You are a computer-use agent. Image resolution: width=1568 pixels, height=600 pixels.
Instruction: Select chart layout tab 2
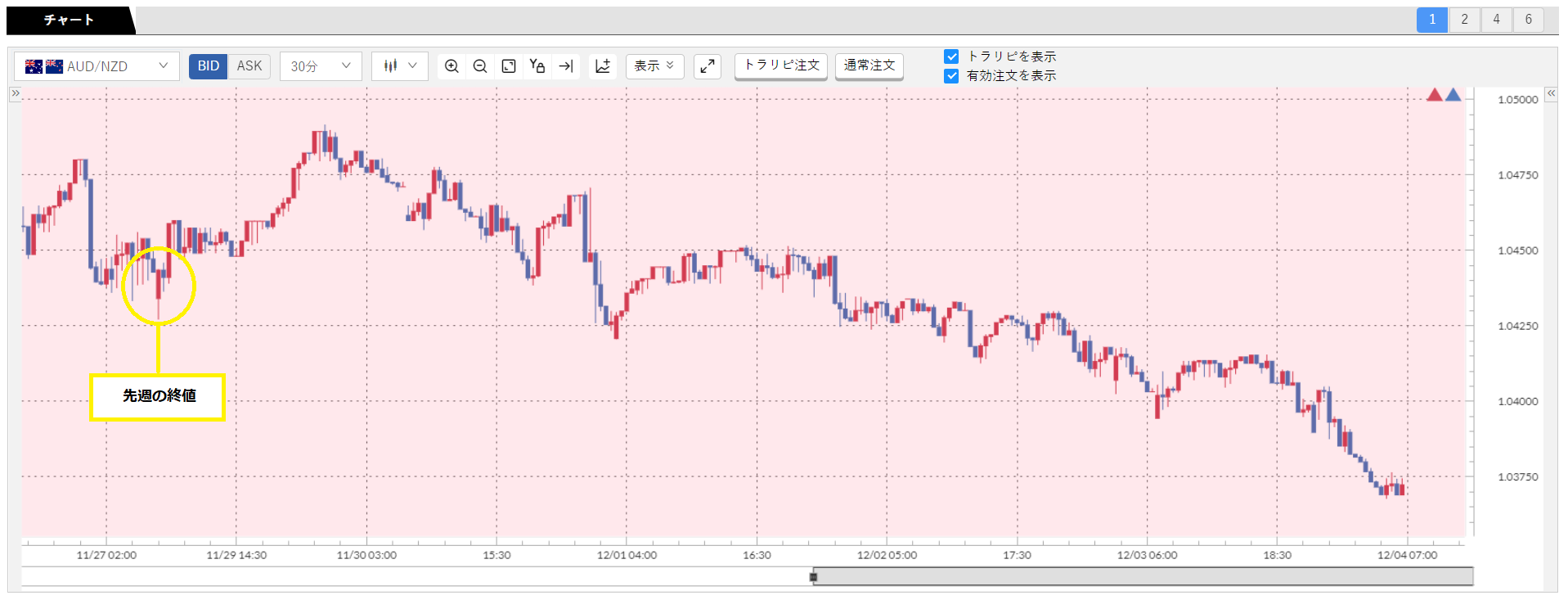[1464, 20]
